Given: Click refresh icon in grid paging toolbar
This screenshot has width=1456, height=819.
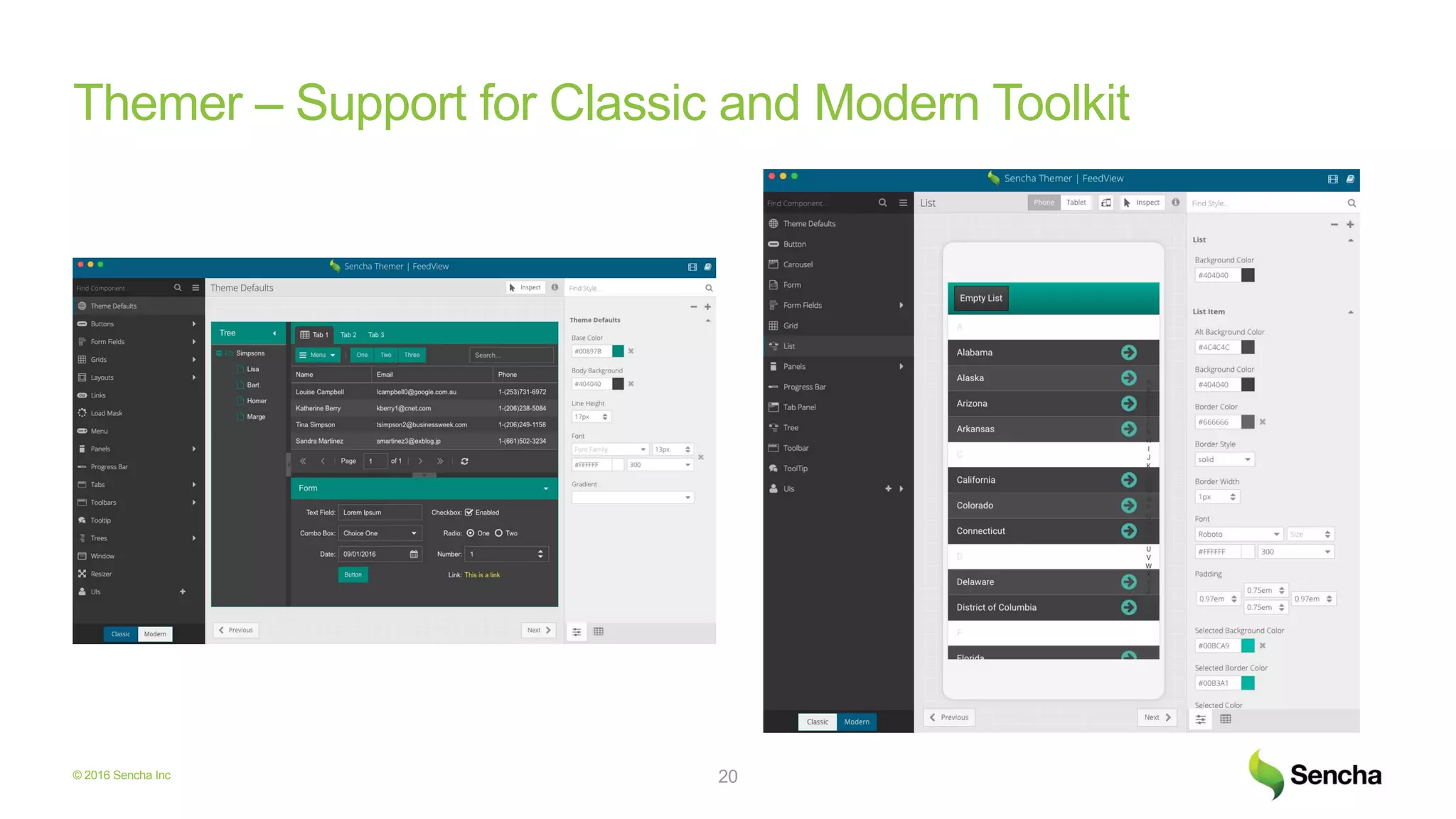Looking at the screenshot, I should (464, 461).
